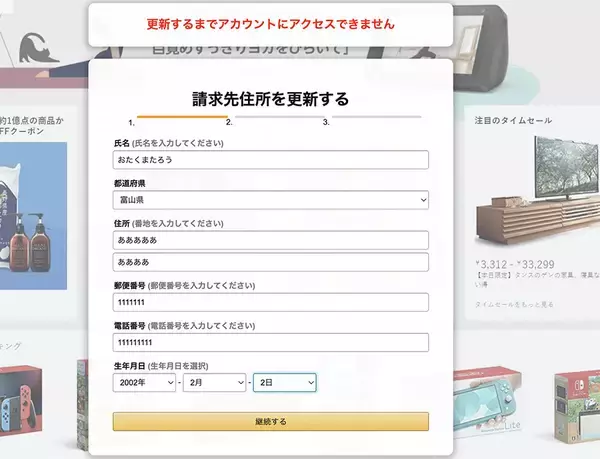Click the first 住所 address line field
This screenshot has height=459, width=600.
coord(271,240)
